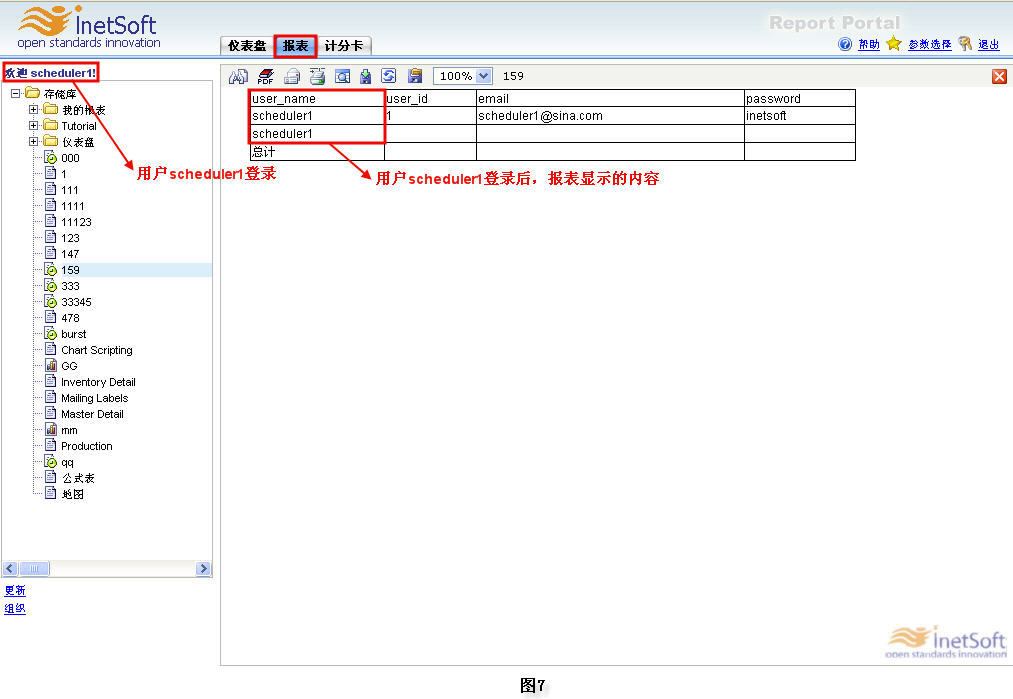Refresh the report using toolbar icon

pyautogui.click(x=389, y=76)
